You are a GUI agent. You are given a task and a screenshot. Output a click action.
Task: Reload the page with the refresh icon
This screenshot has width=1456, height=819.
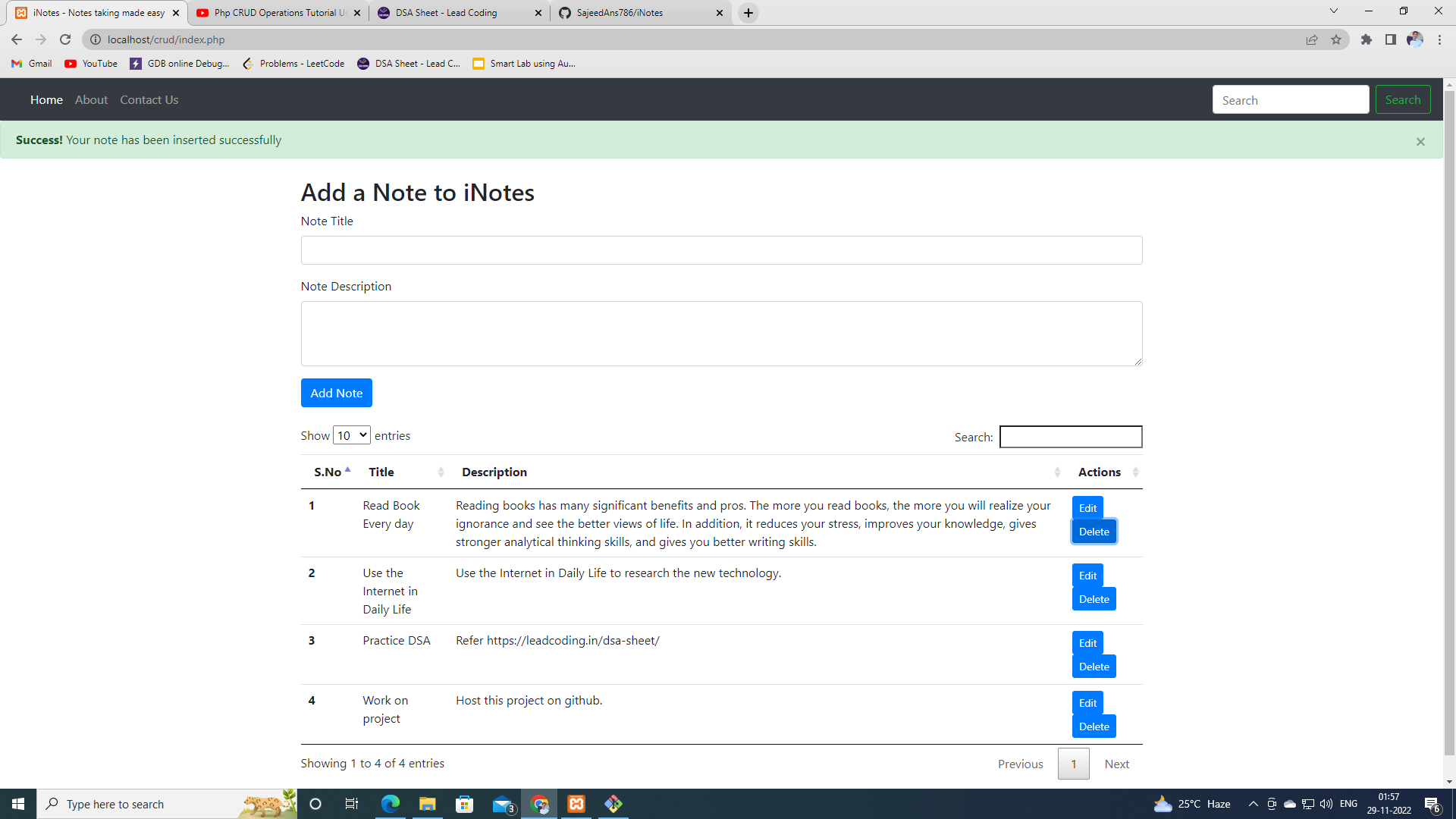tap(65, 39)
